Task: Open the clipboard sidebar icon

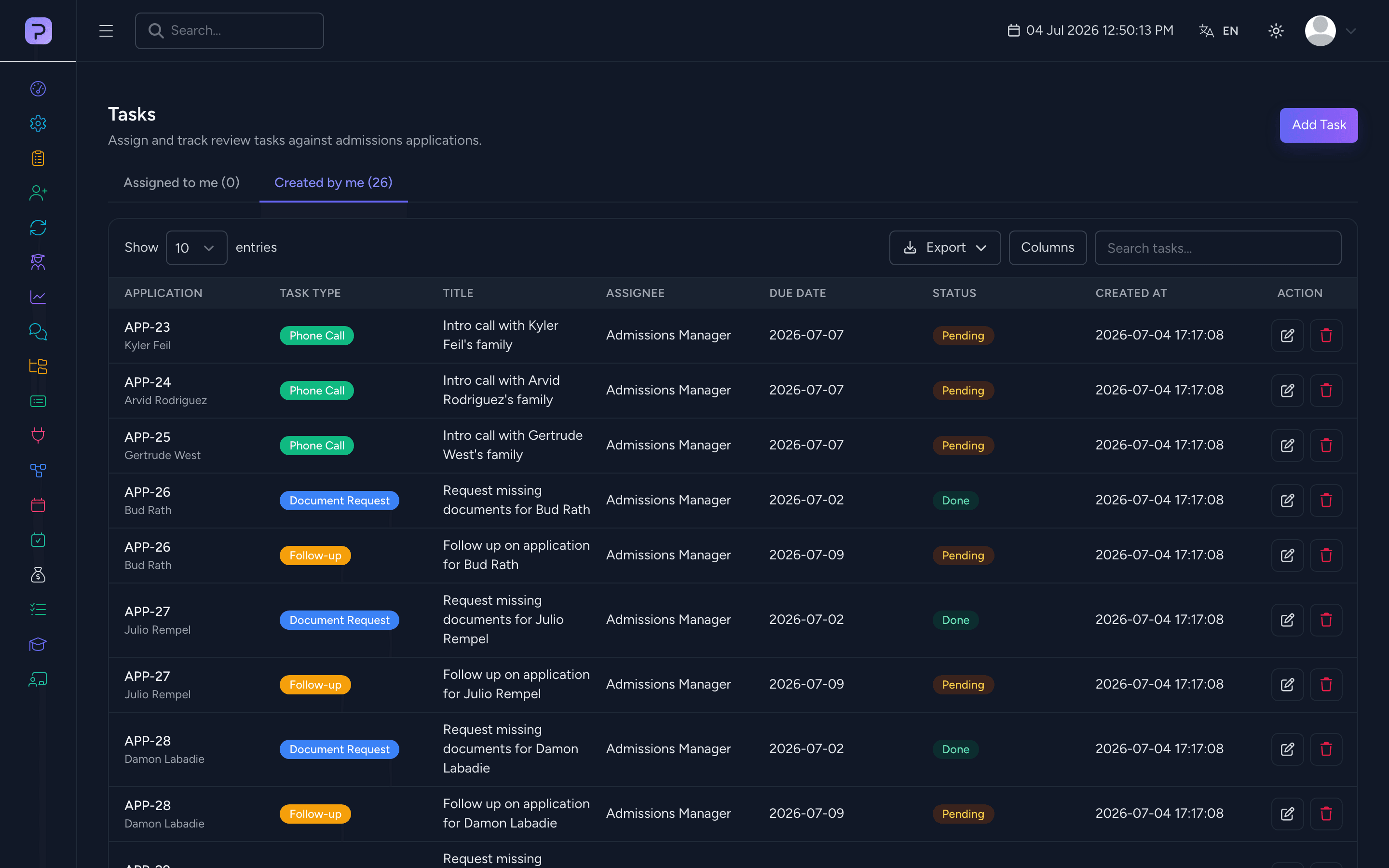Action: point(38,159)
